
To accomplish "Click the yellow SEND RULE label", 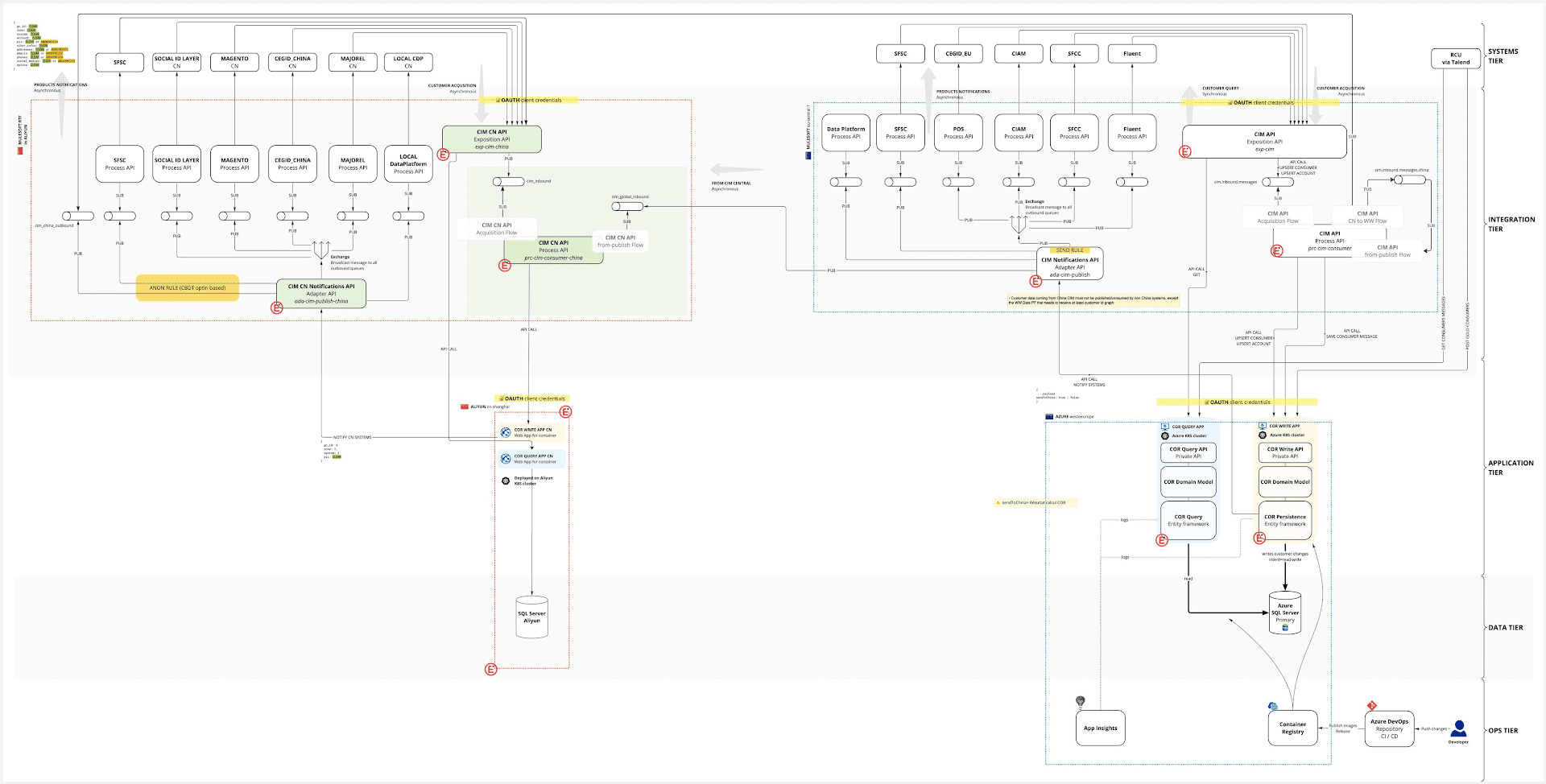I will 1069,250.
